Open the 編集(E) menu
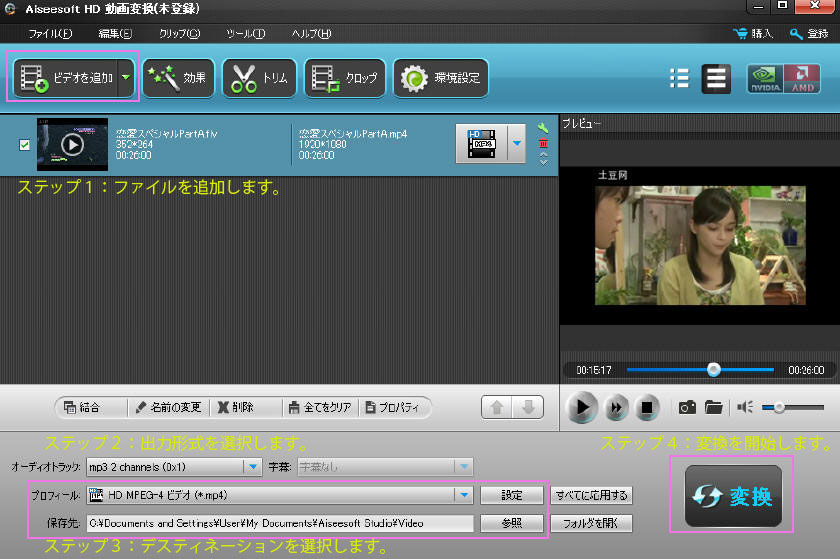 (x=115, y=34)
